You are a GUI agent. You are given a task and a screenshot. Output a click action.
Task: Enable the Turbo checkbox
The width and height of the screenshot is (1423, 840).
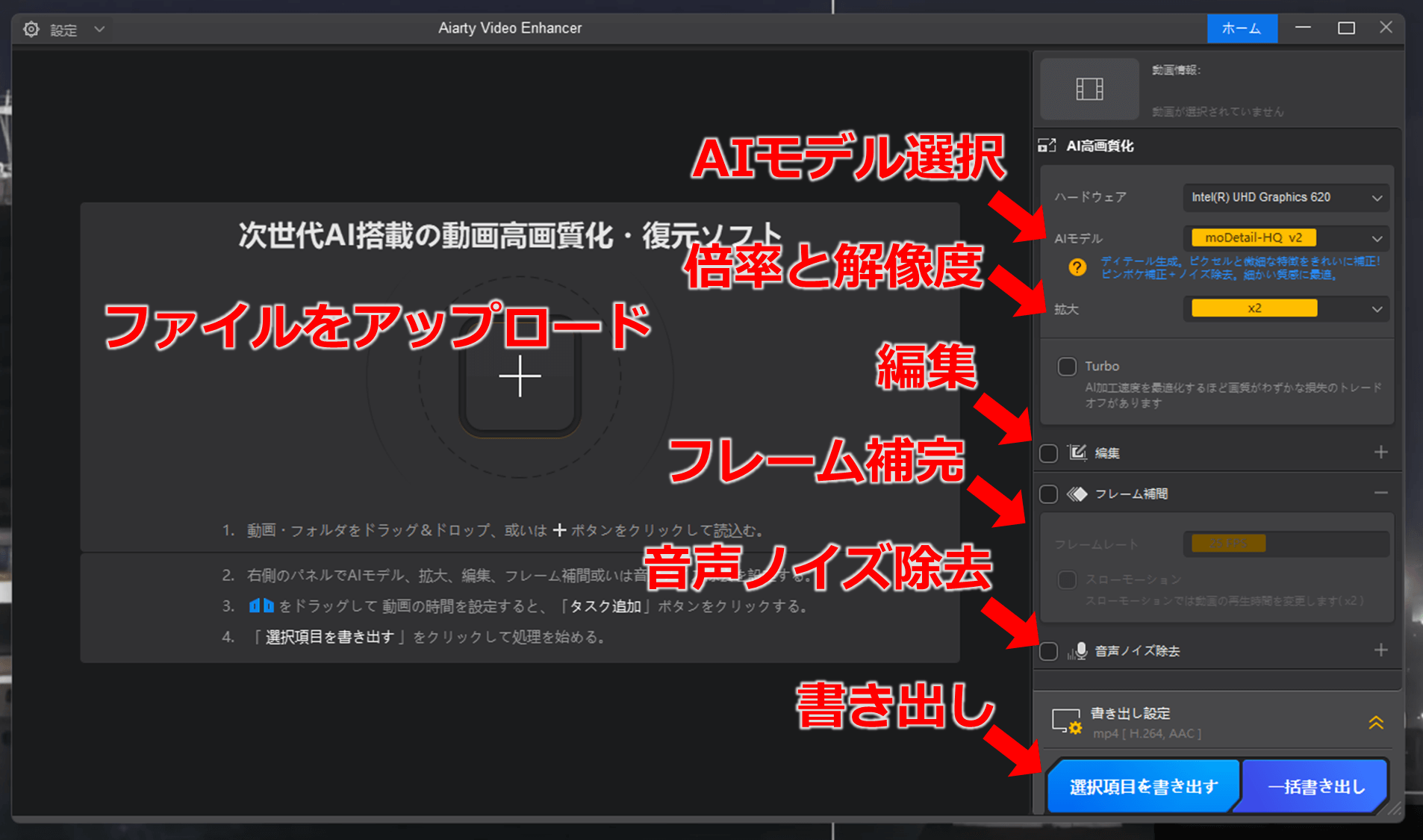pyautogui.click(x=1067, y=367)
